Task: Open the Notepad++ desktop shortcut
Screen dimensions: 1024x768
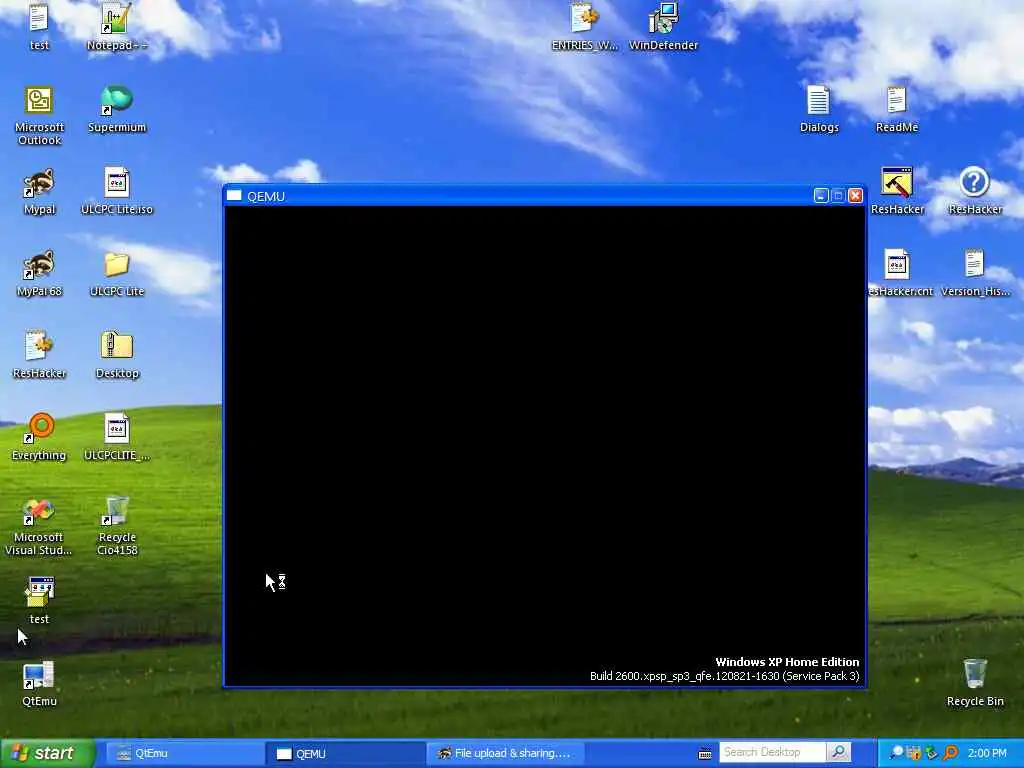Action: (117, 26)
